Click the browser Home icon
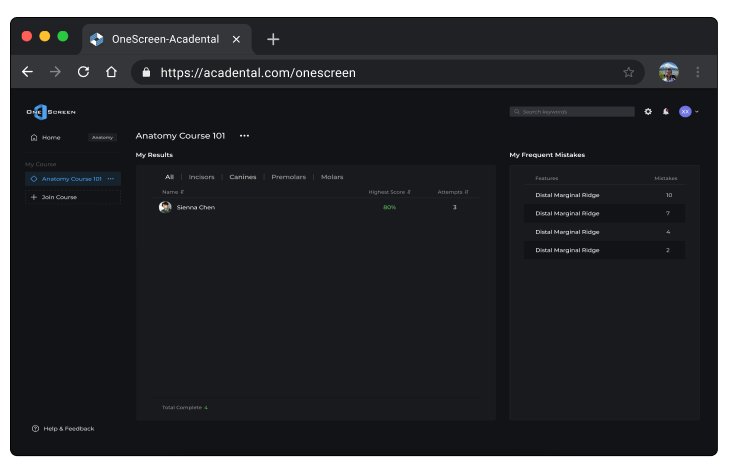Viewport: 740px width, 470px height. point(111,72)
